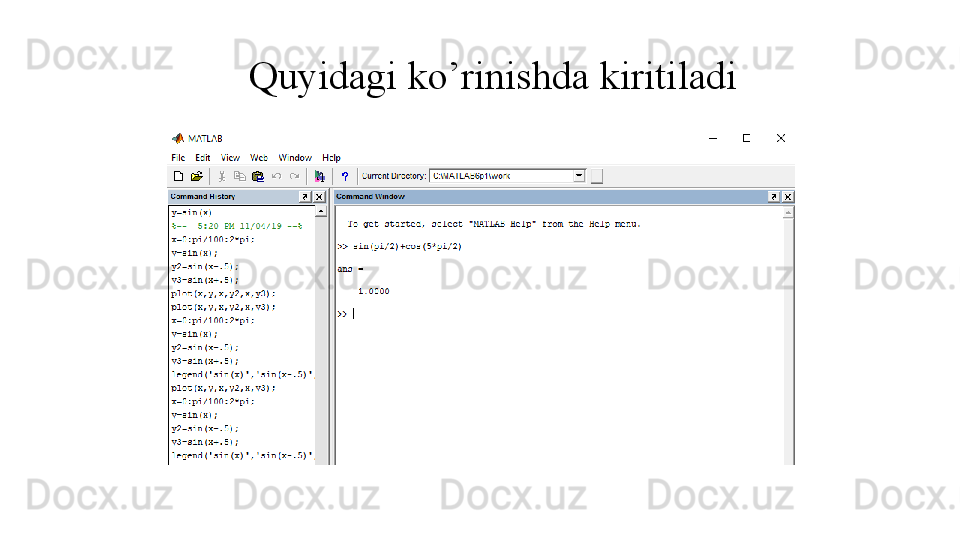Undock the Command History panel

click(305, 197)
